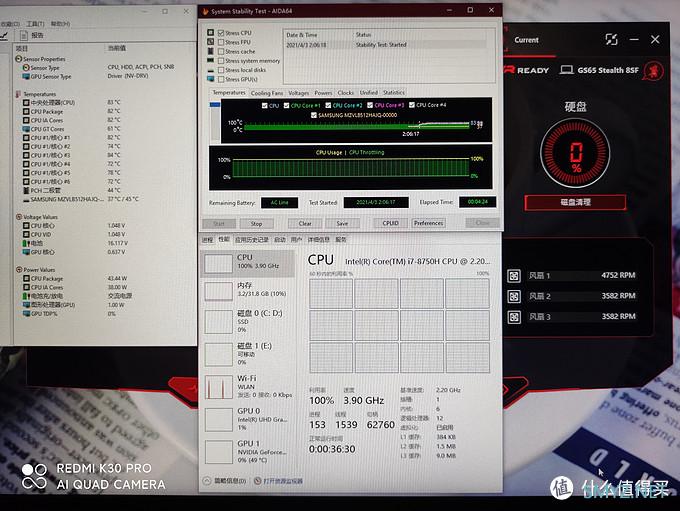
Task: Open the 报告 report tool in AIDA64 toolbar
Action: tap(32, 35)
